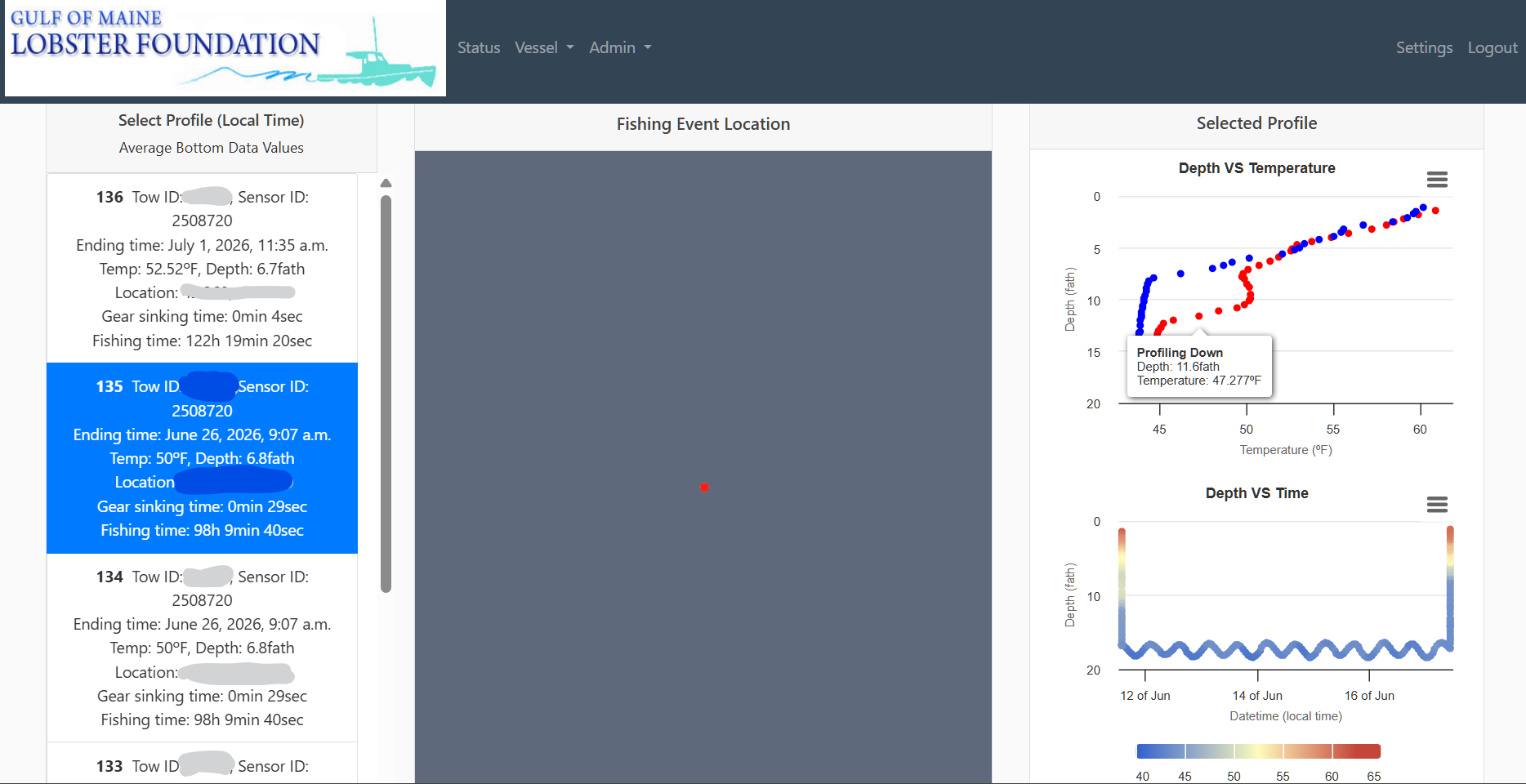Click the temperature color scale legend bar

coord(1258,751)
